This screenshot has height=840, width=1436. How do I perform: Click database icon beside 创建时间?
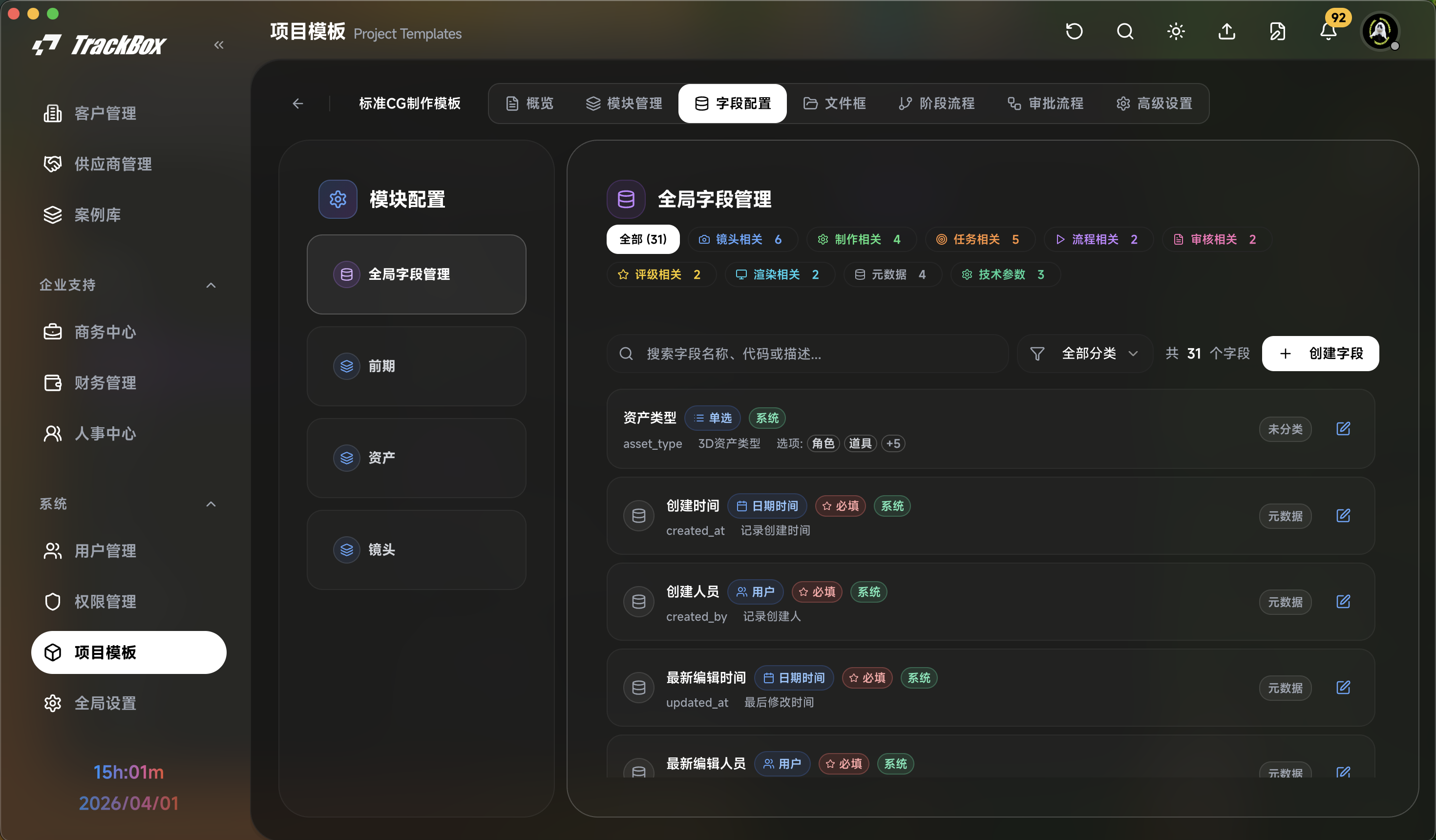click(638, 516)
